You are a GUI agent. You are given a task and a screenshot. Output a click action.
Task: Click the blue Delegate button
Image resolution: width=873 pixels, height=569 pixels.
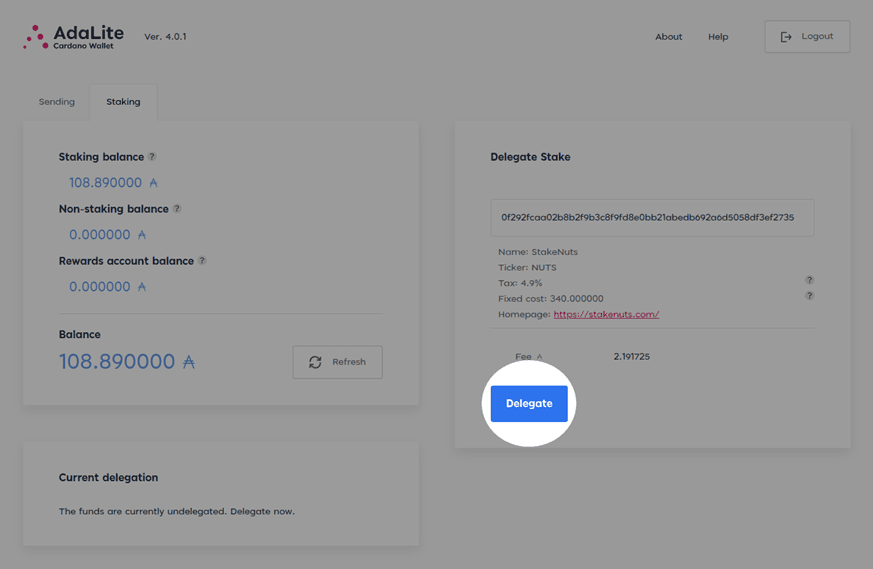coord(529,404)
